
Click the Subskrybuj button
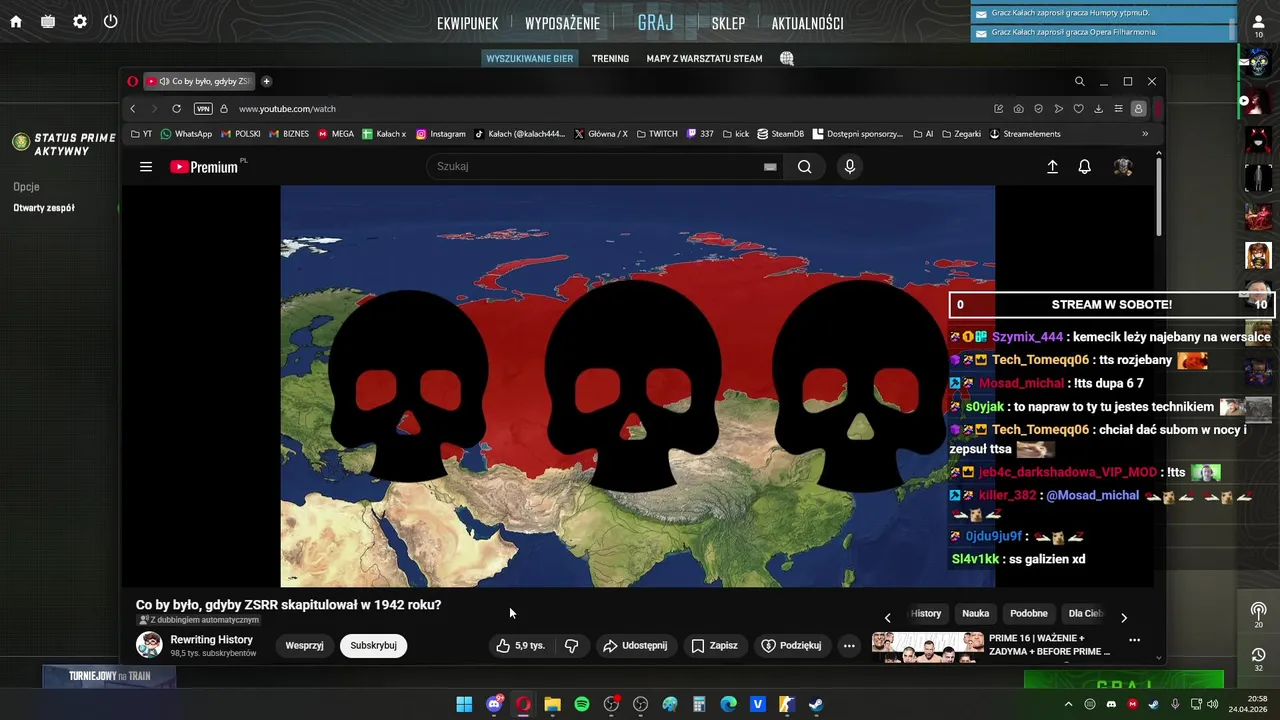(x=373, y=646)
